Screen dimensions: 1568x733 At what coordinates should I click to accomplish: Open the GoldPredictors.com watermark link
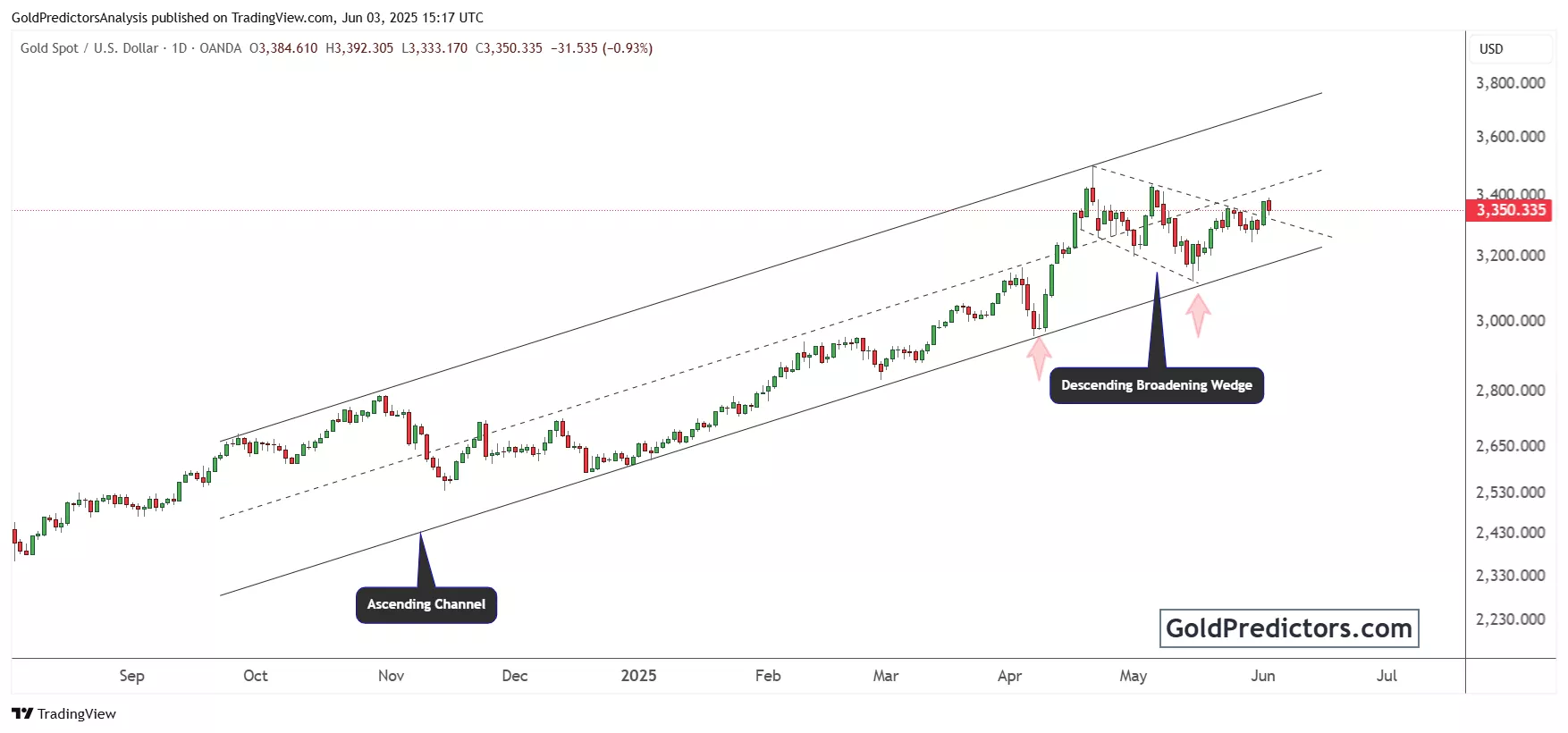tap(1288, 628)
